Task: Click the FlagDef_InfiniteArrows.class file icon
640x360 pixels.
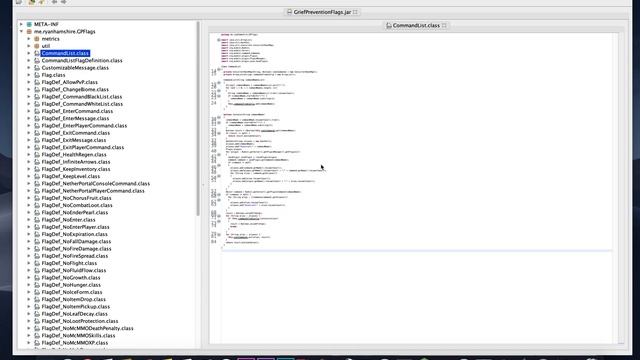Action: point(37,162)
